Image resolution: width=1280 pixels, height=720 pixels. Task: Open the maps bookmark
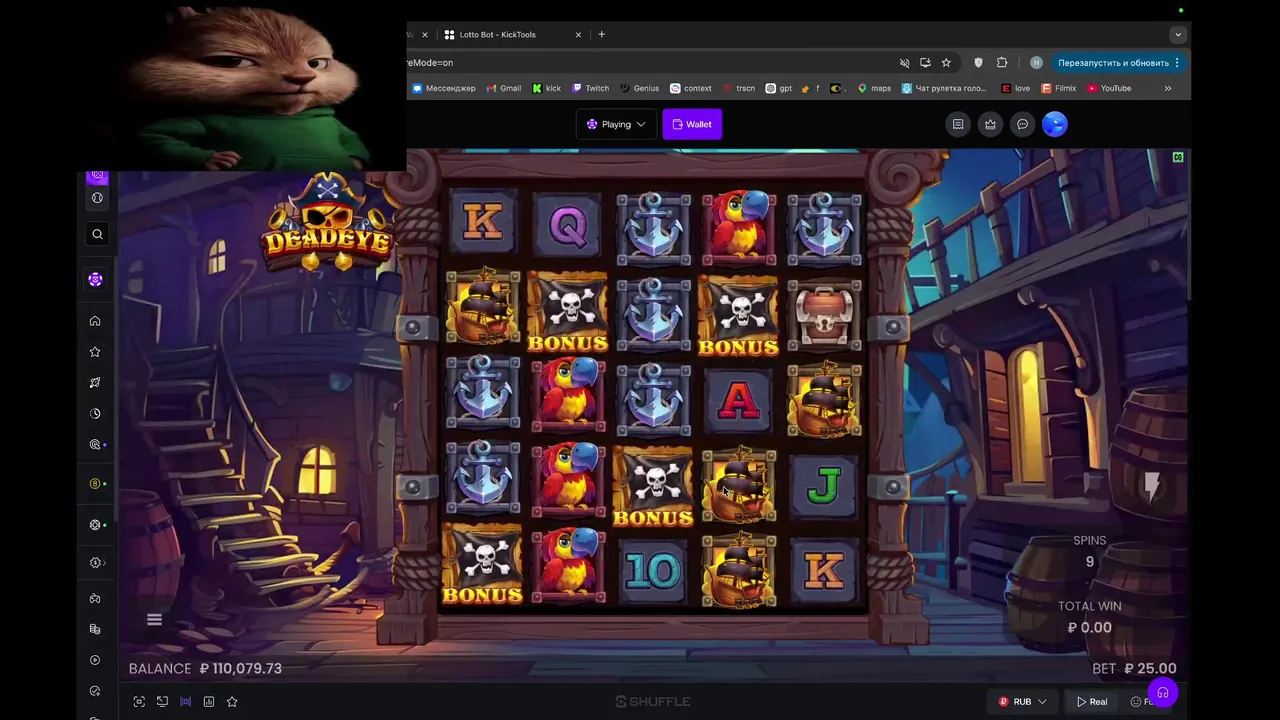tap(874, 88)
